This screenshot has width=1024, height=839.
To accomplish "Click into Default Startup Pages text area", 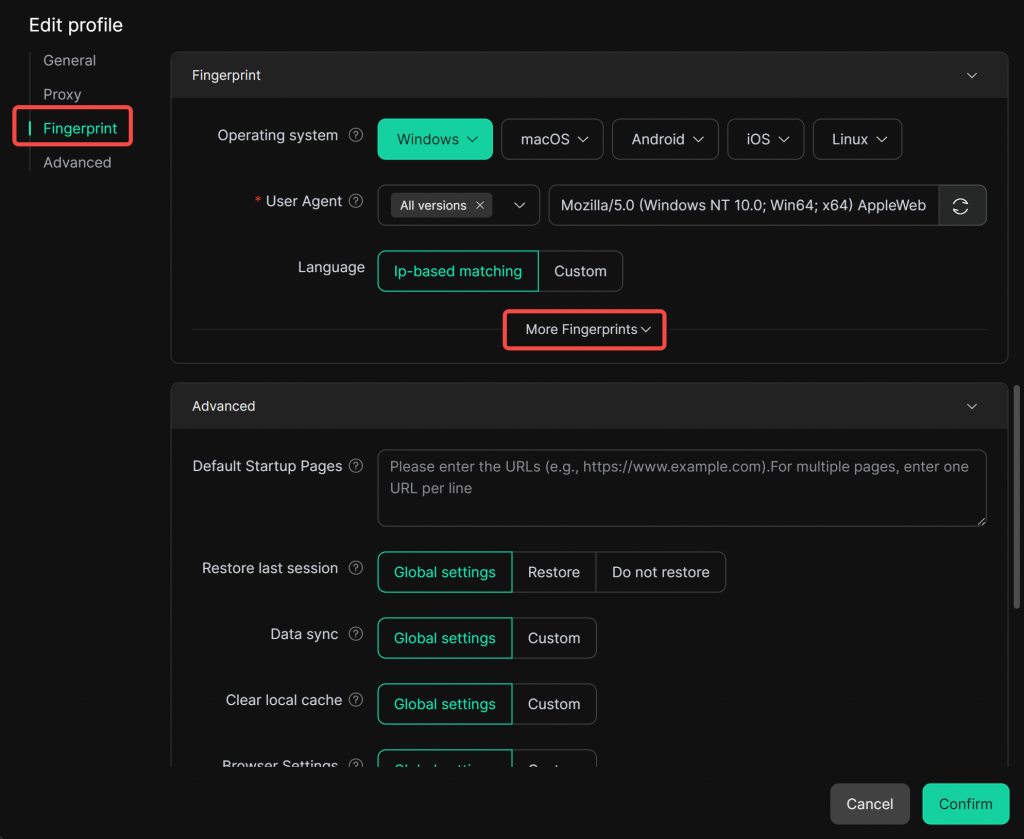I will point(681,488).
